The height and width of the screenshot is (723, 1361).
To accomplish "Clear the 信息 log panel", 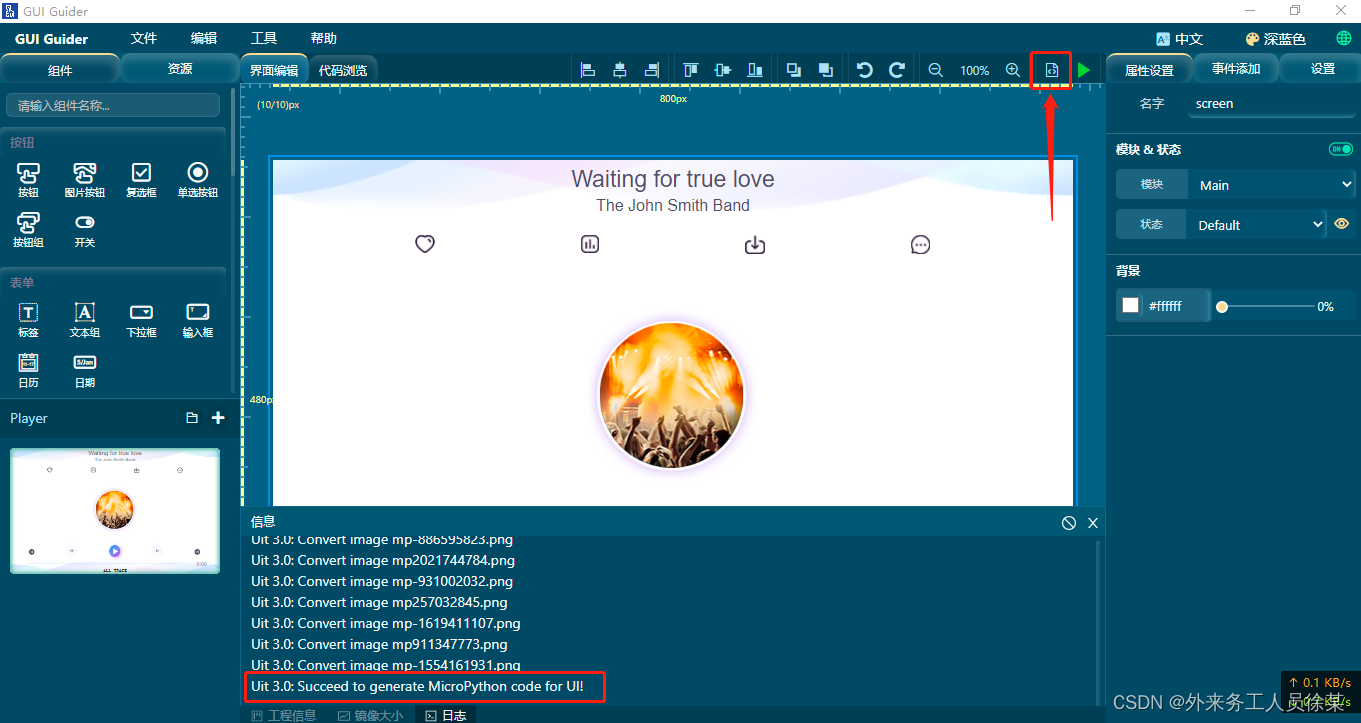I will [1069, 523].
